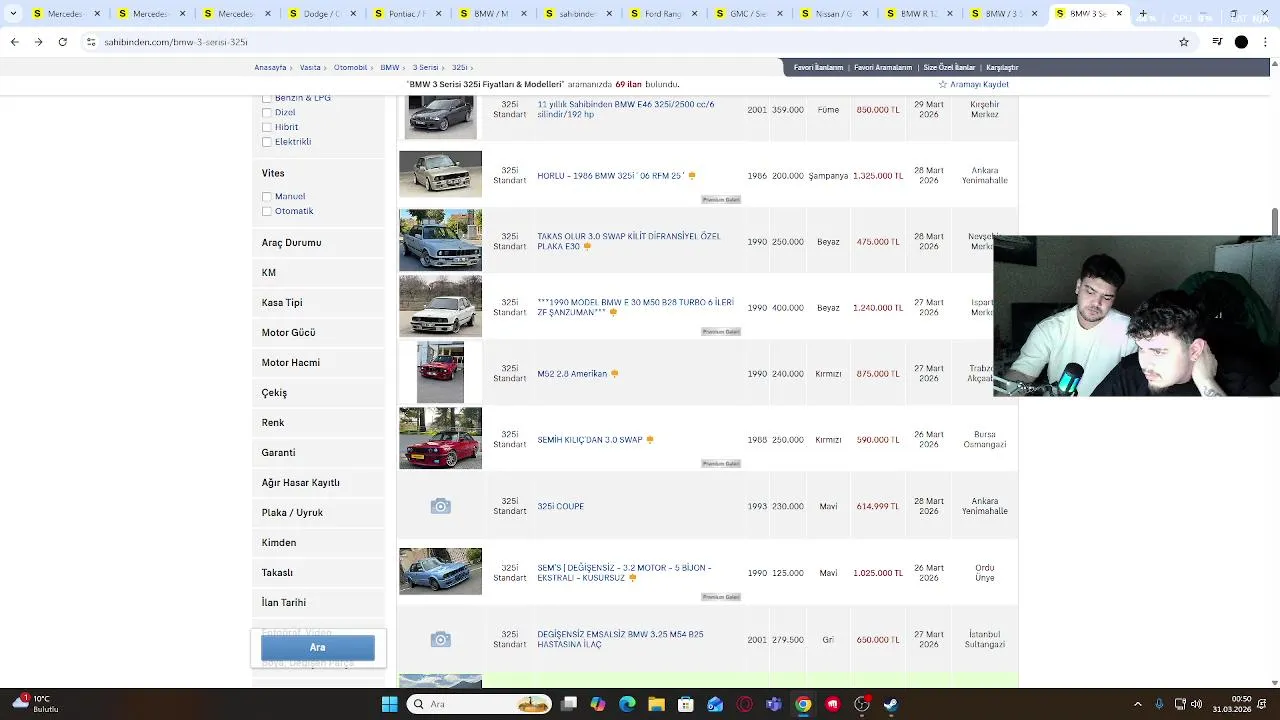Close the active BMW 3 Serisi tab

click(x=1119, y=14)
